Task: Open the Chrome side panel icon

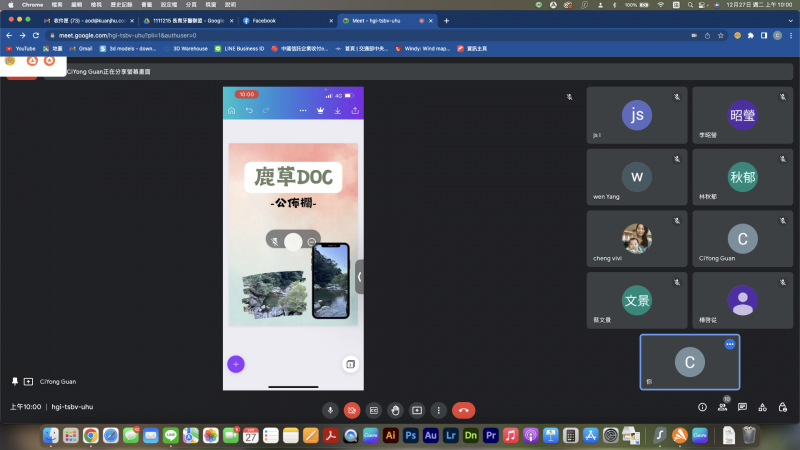Action: point(764,35)
